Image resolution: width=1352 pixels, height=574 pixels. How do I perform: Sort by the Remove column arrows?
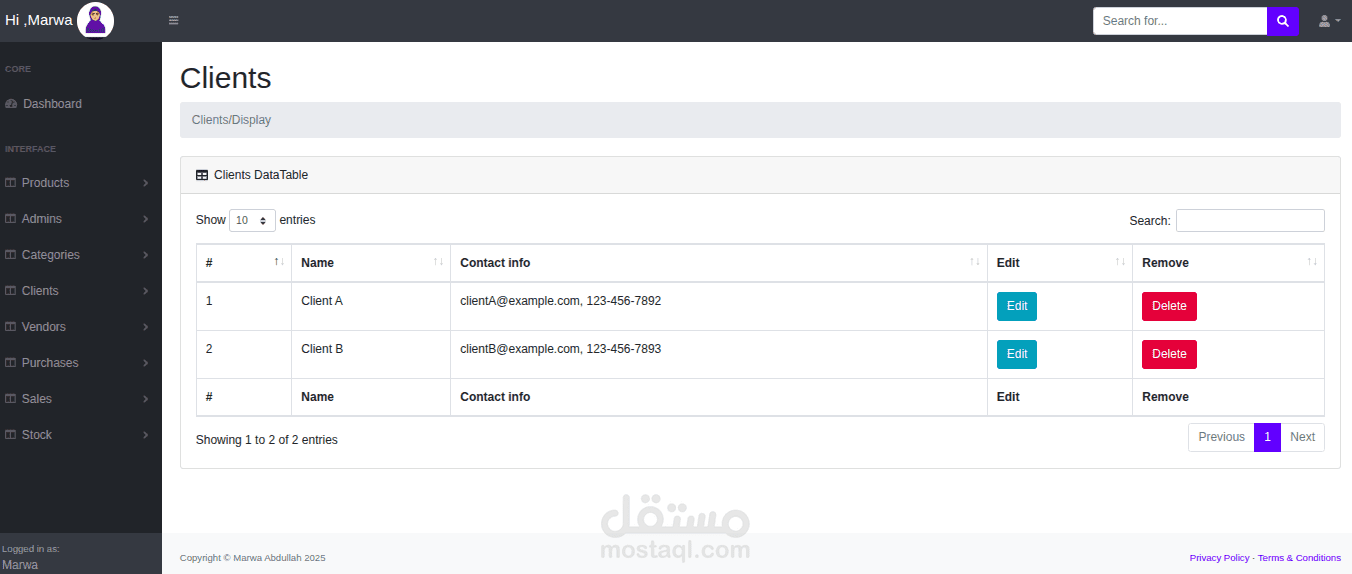click(1312, 262)
